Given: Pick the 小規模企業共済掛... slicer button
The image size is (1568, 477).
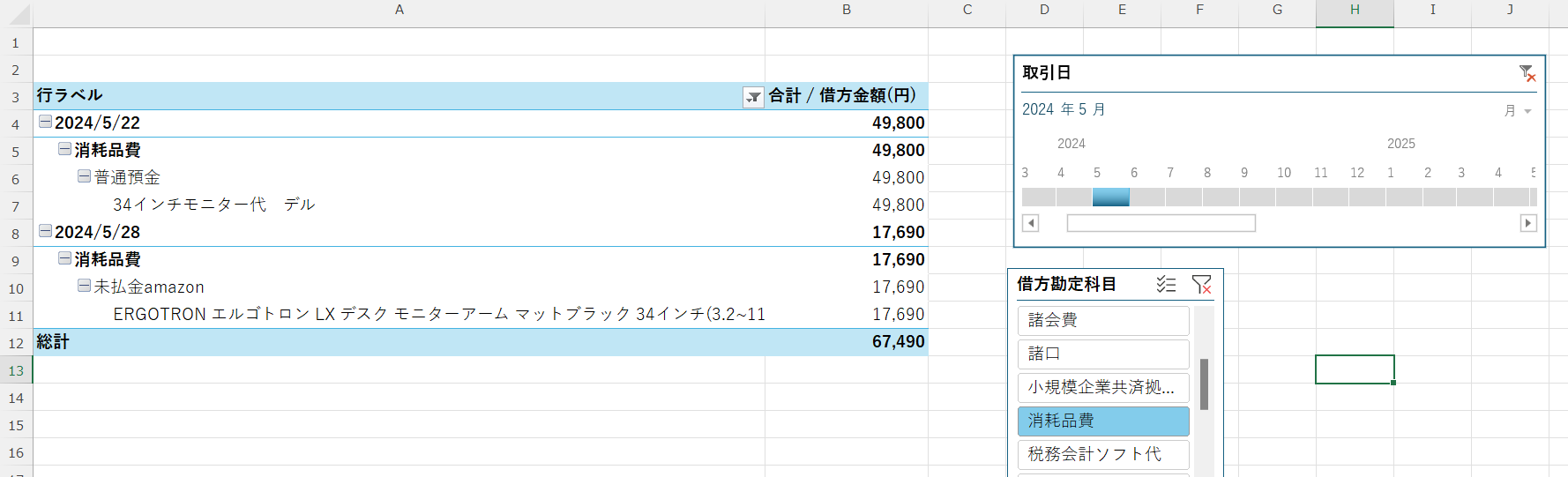Looking at the screenshot, I should tap(1102, 387).
